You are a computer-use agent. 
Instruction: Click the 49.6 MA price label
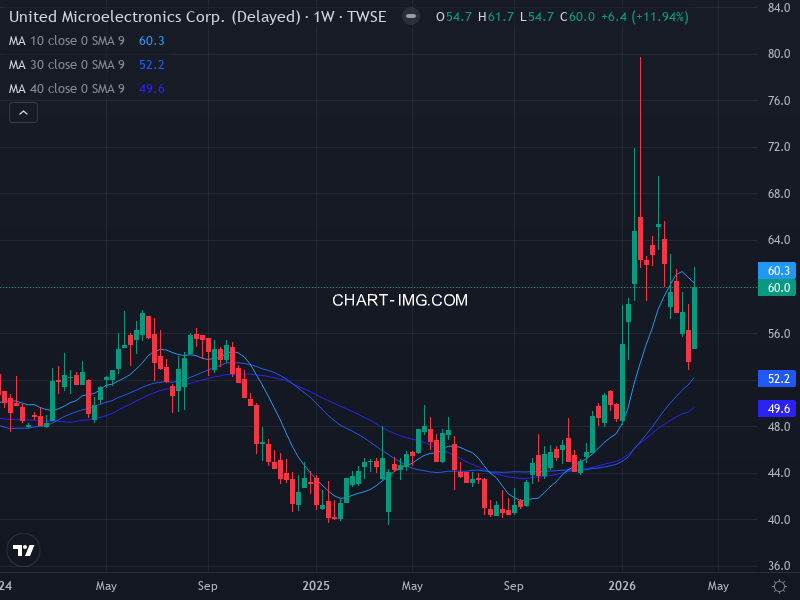777,409
